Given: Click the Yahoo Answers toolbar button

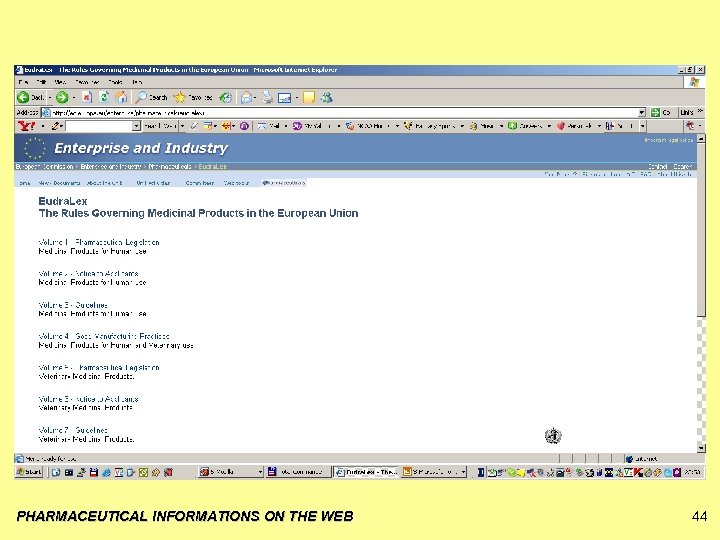Looking at the screenshot, I should point(526,126).
